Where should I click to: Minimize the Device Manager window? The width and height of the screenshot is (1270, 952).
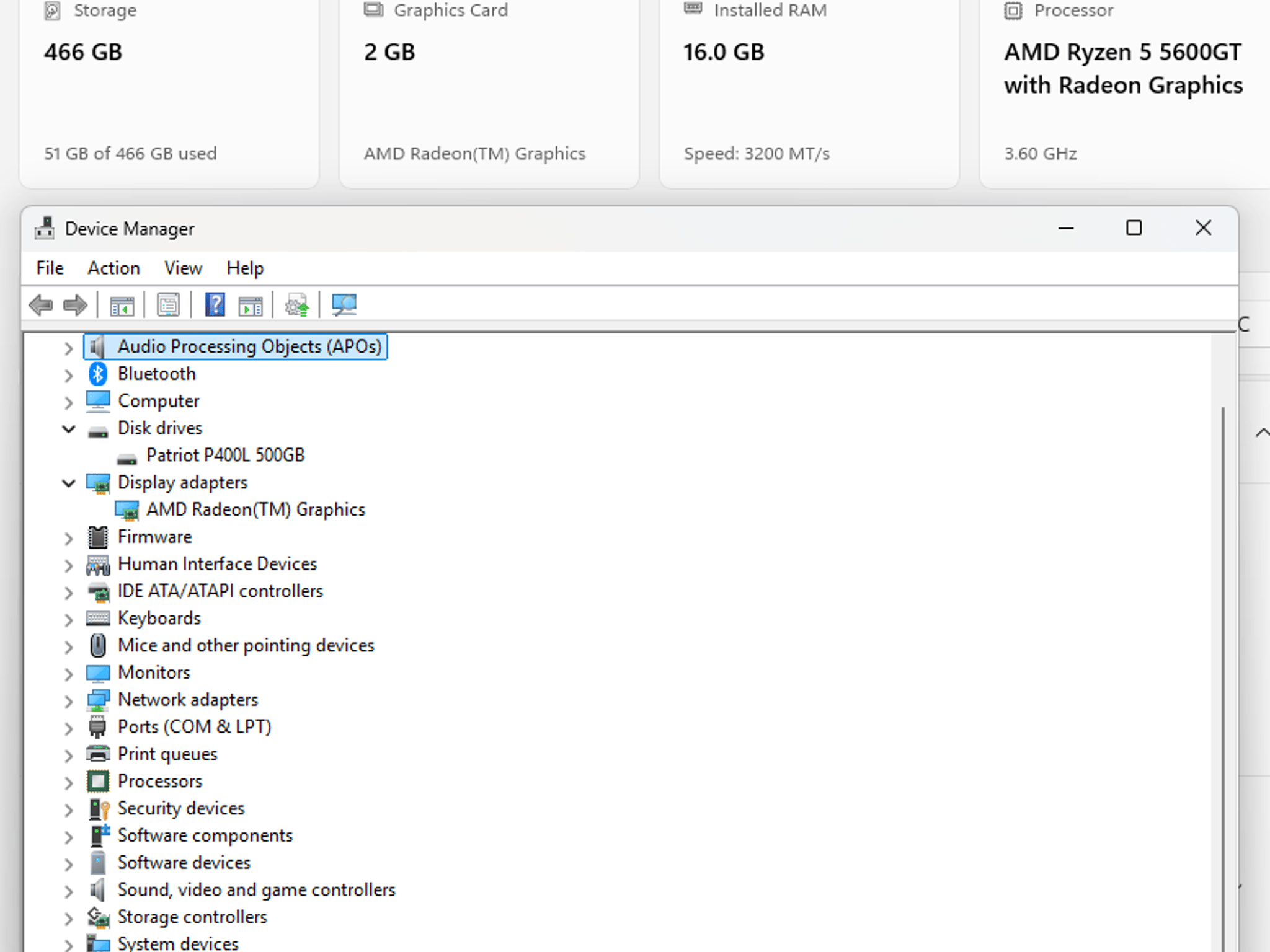coord(1065,228)
